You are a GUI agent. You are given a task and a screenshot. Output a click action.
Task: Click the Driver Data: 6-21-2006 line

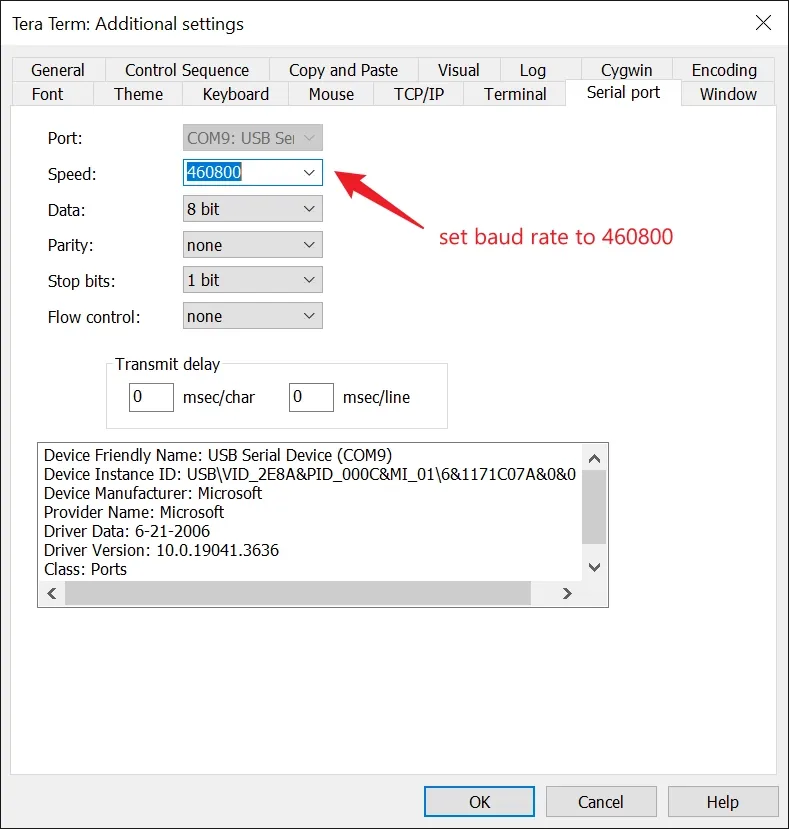[127, 531]
